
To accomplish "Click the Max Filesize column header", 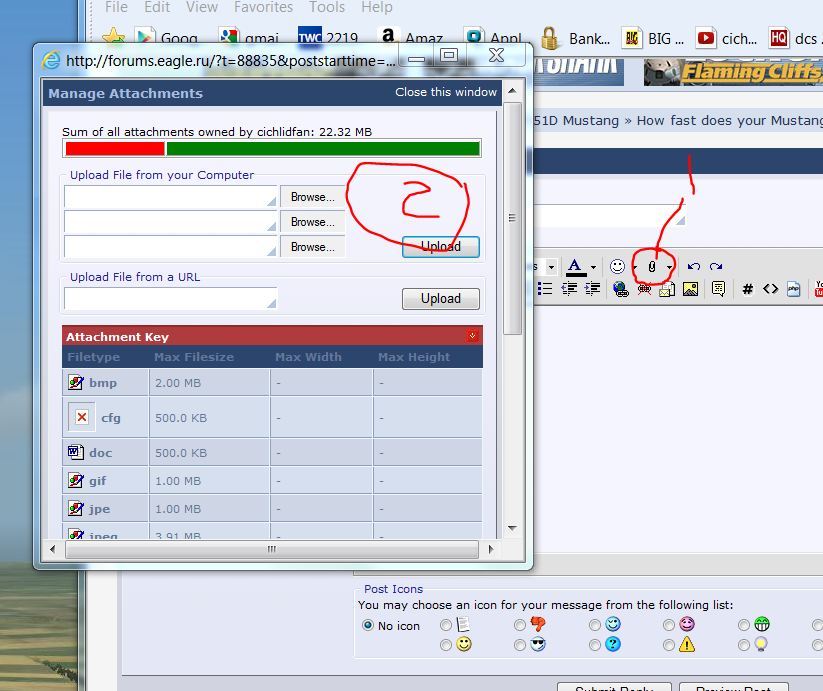I will coord(194,357).
